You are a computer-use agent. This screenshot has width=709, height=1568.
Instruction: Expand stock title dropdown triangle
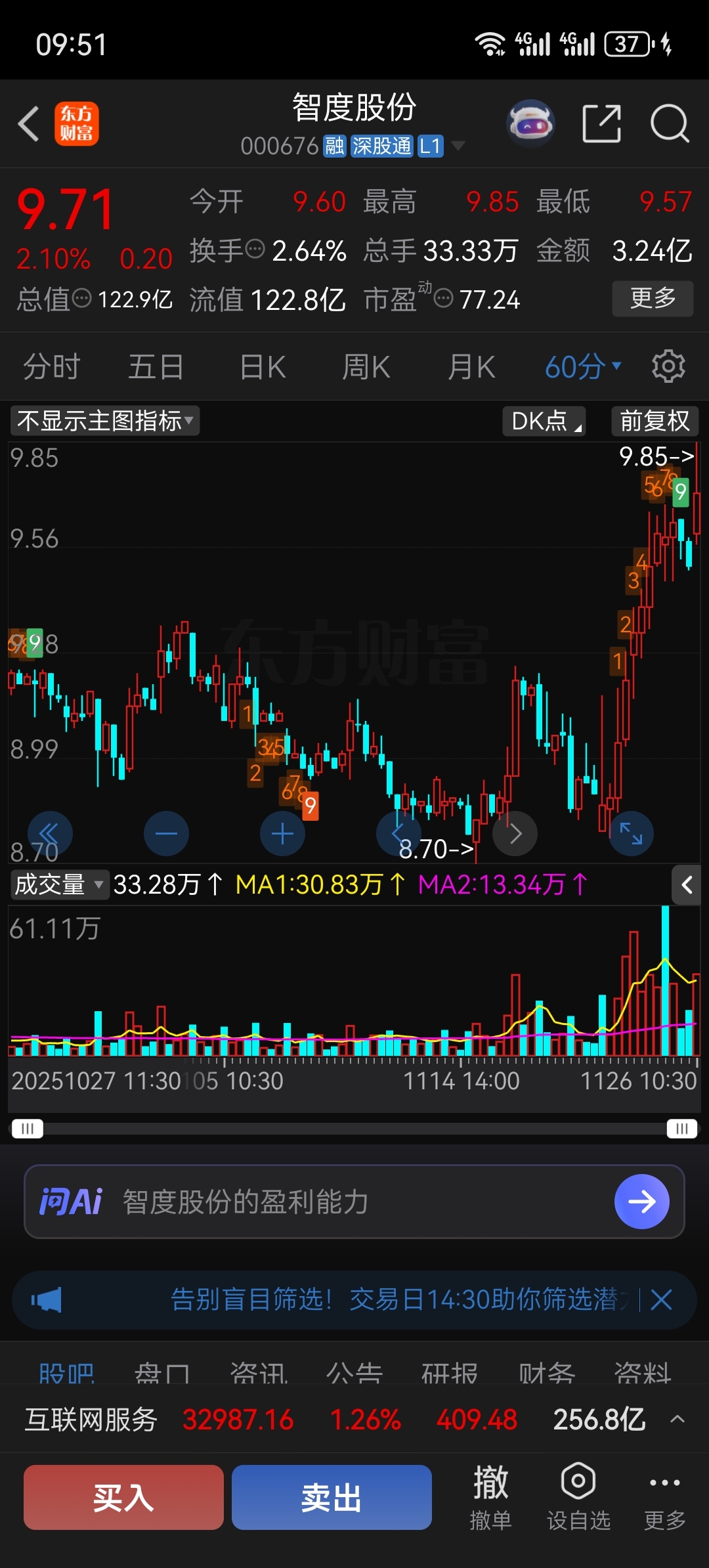point(458,146)
